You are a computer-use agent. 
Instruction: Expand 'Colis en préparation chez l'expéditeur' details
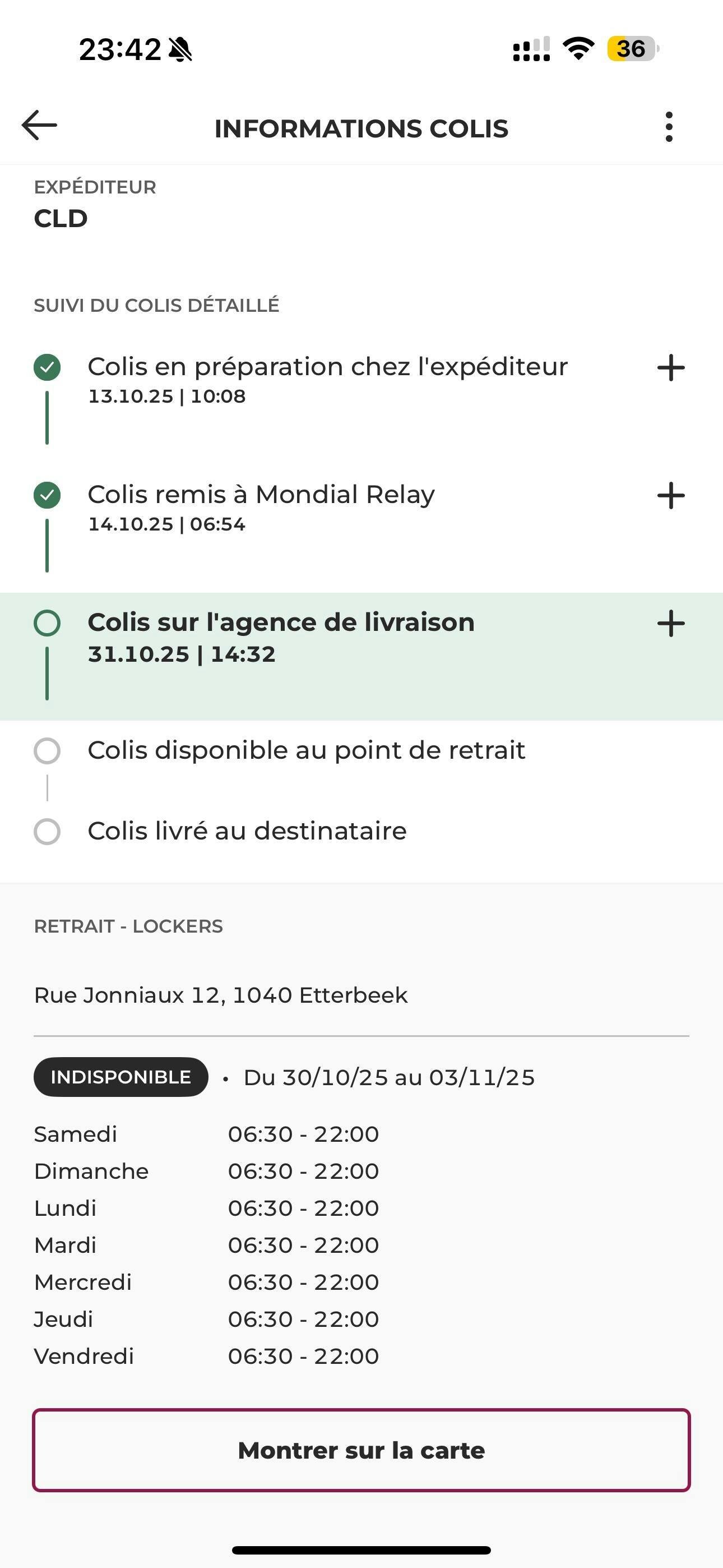(x=671, y=368)
